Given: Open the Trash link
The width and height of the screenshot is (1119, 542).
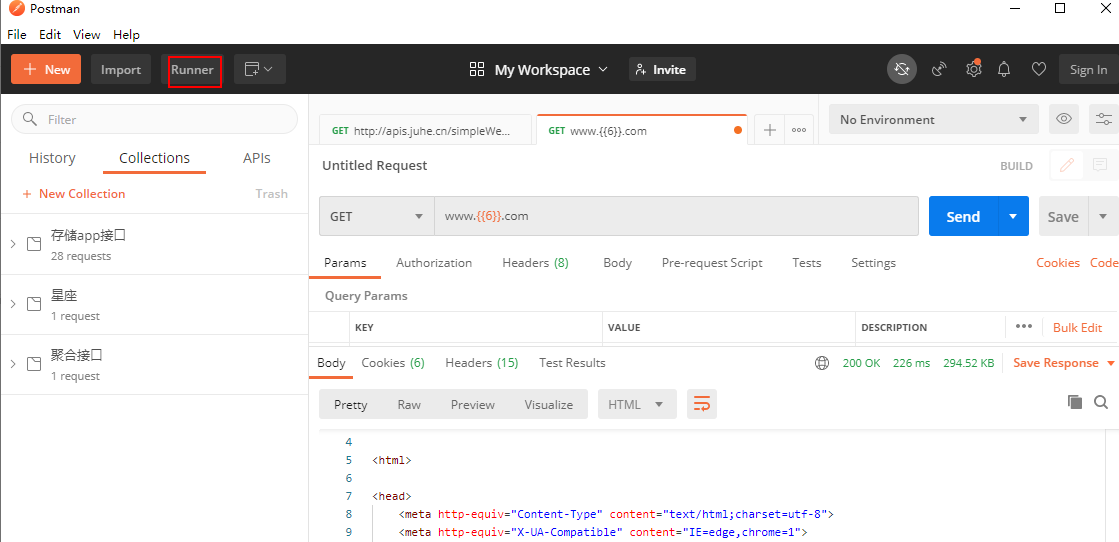Looking at the screenshot, I should 271,194.
